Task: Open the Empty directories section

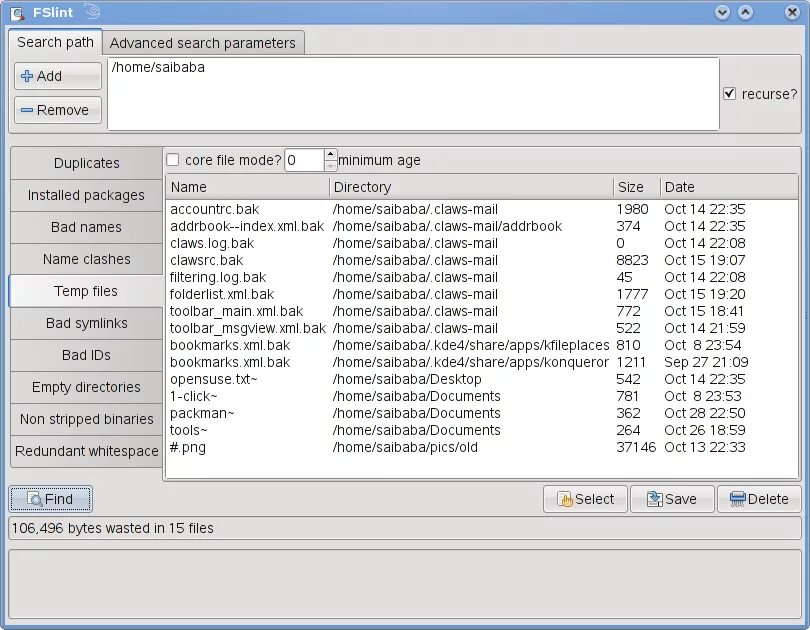Action: 86,387
